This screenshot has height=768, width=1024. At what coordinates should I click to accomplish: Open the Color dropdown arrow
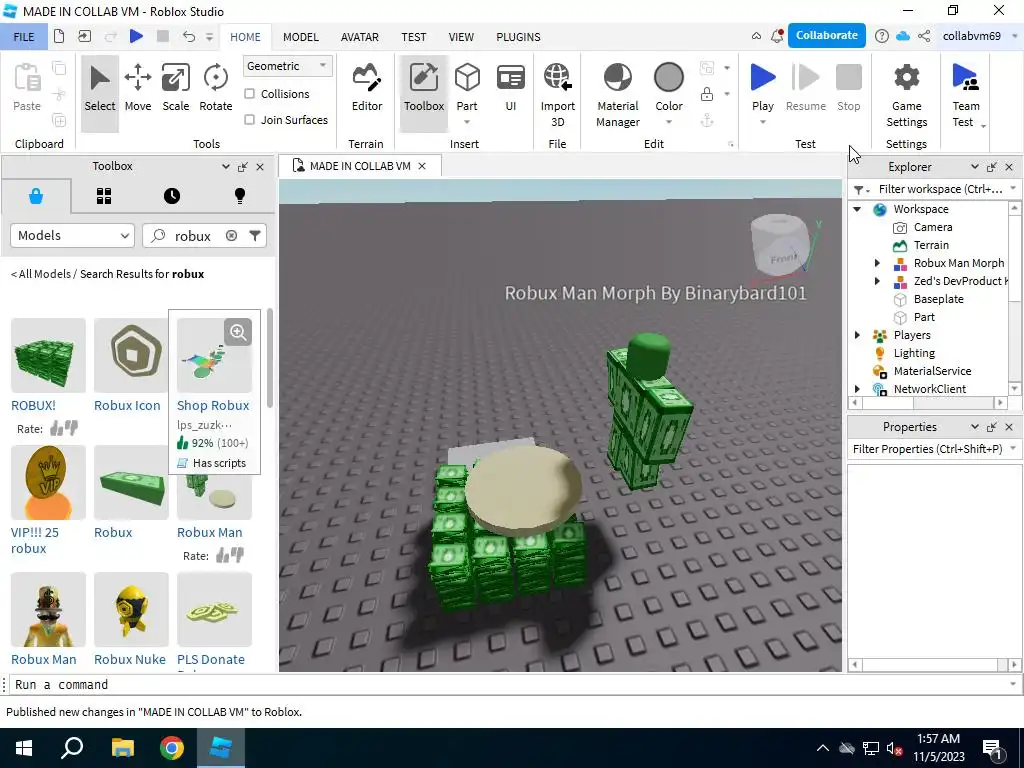[x=669, y=122]
